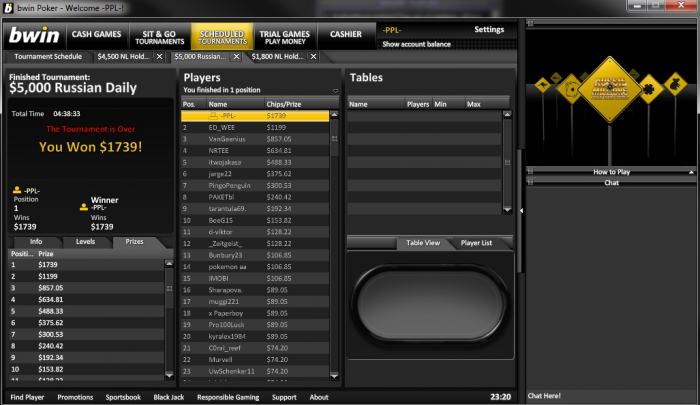Open Find Player

pyautogui.click(x=27, y=397)
